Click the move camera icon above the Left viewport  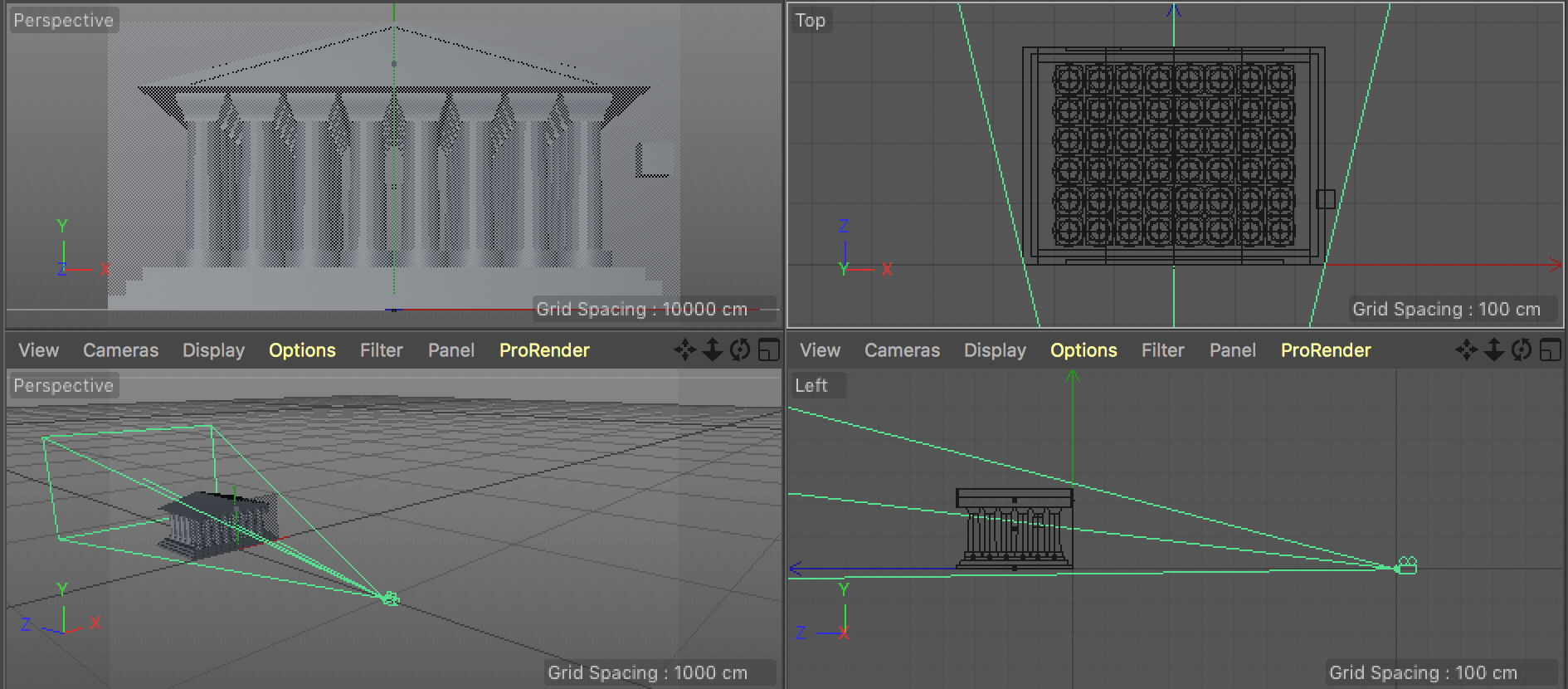pos(1466,350)
